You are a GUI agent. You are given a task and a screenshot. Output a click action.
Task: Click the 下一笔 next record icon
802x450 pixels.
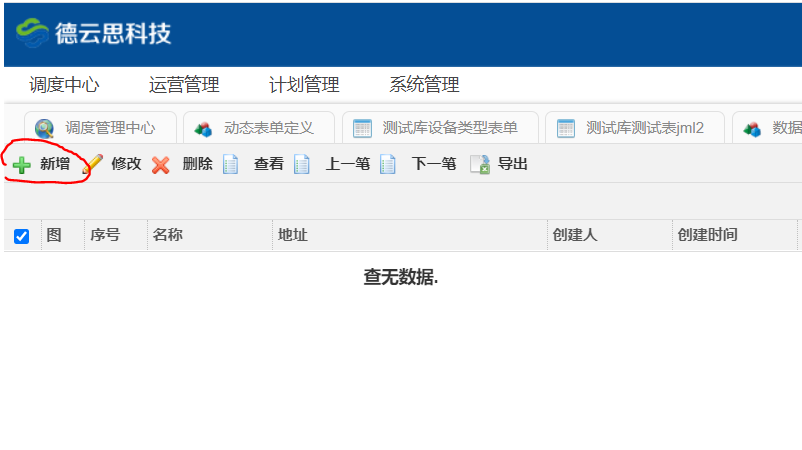[389, 165]
